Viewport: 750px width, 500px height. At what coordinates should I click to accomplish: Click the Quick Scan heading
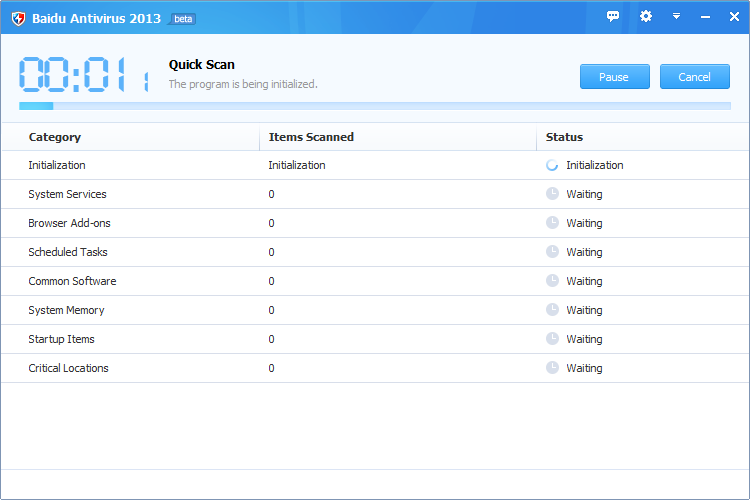201,65
